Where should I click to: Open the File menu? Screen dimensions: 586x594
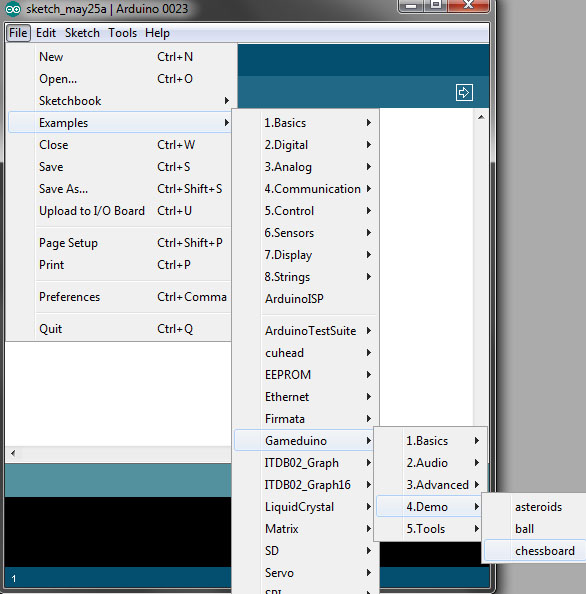(18, 33)
